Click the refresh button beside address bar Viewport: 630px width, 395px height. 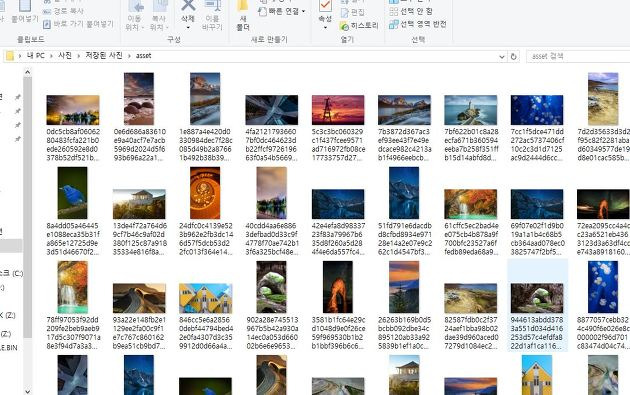click(x=513, y=56)
